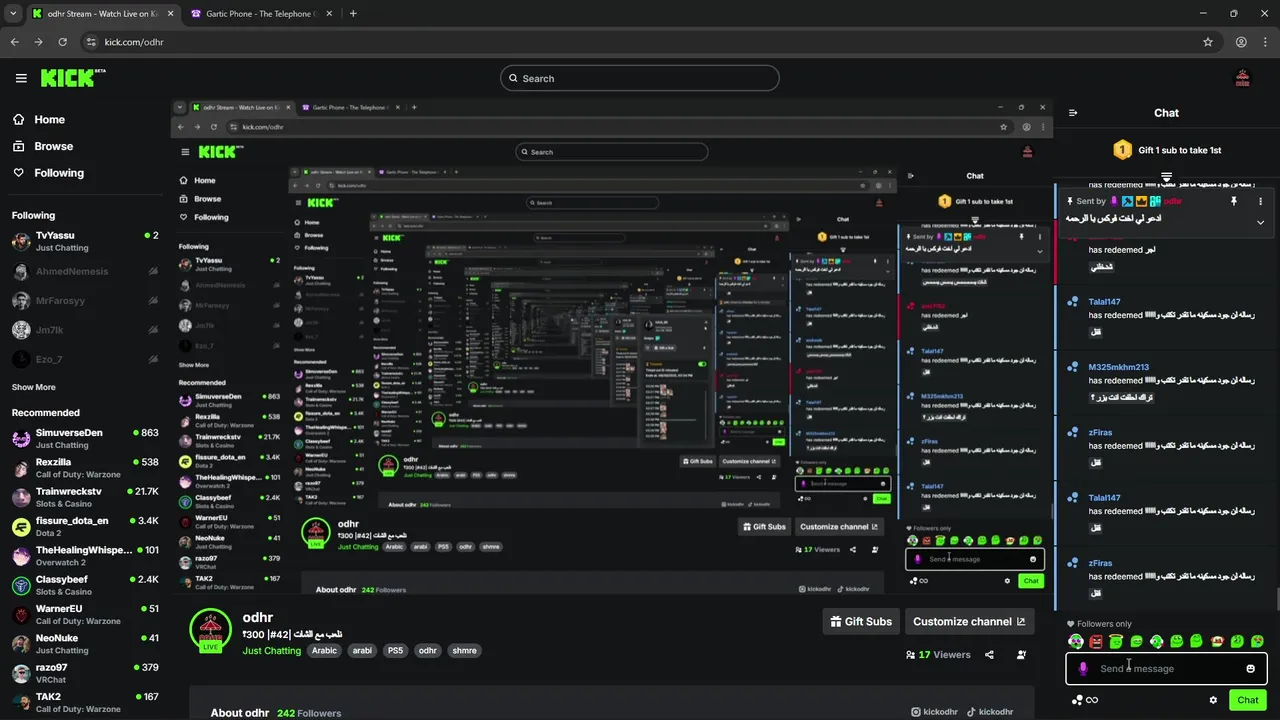The height and width of the screenshot is (720, 1280).
Task: Click the green KICK logo
Action: [x=73, y=78]
